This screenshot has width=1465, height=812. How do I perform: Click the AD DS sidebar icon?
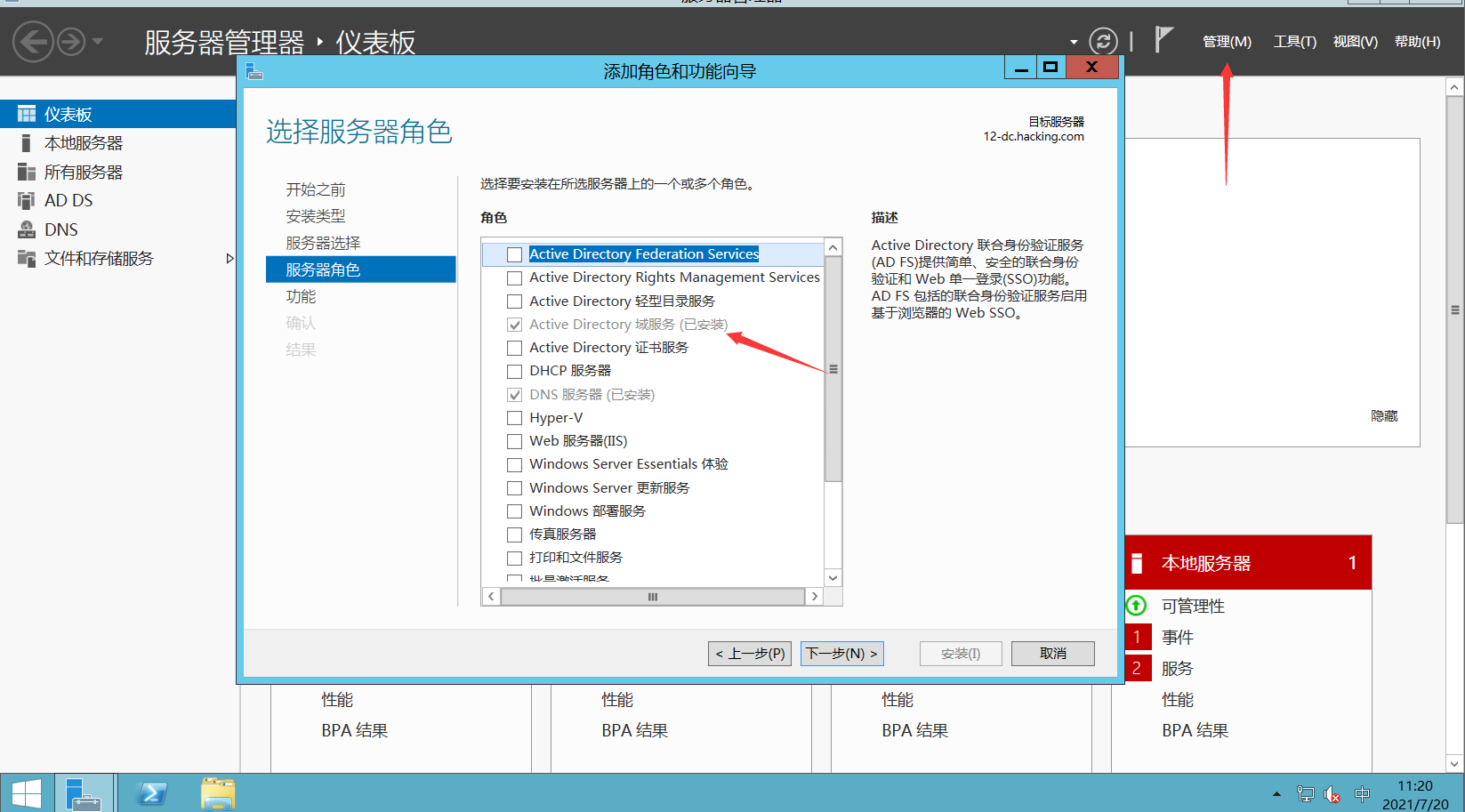pos(27,200)
